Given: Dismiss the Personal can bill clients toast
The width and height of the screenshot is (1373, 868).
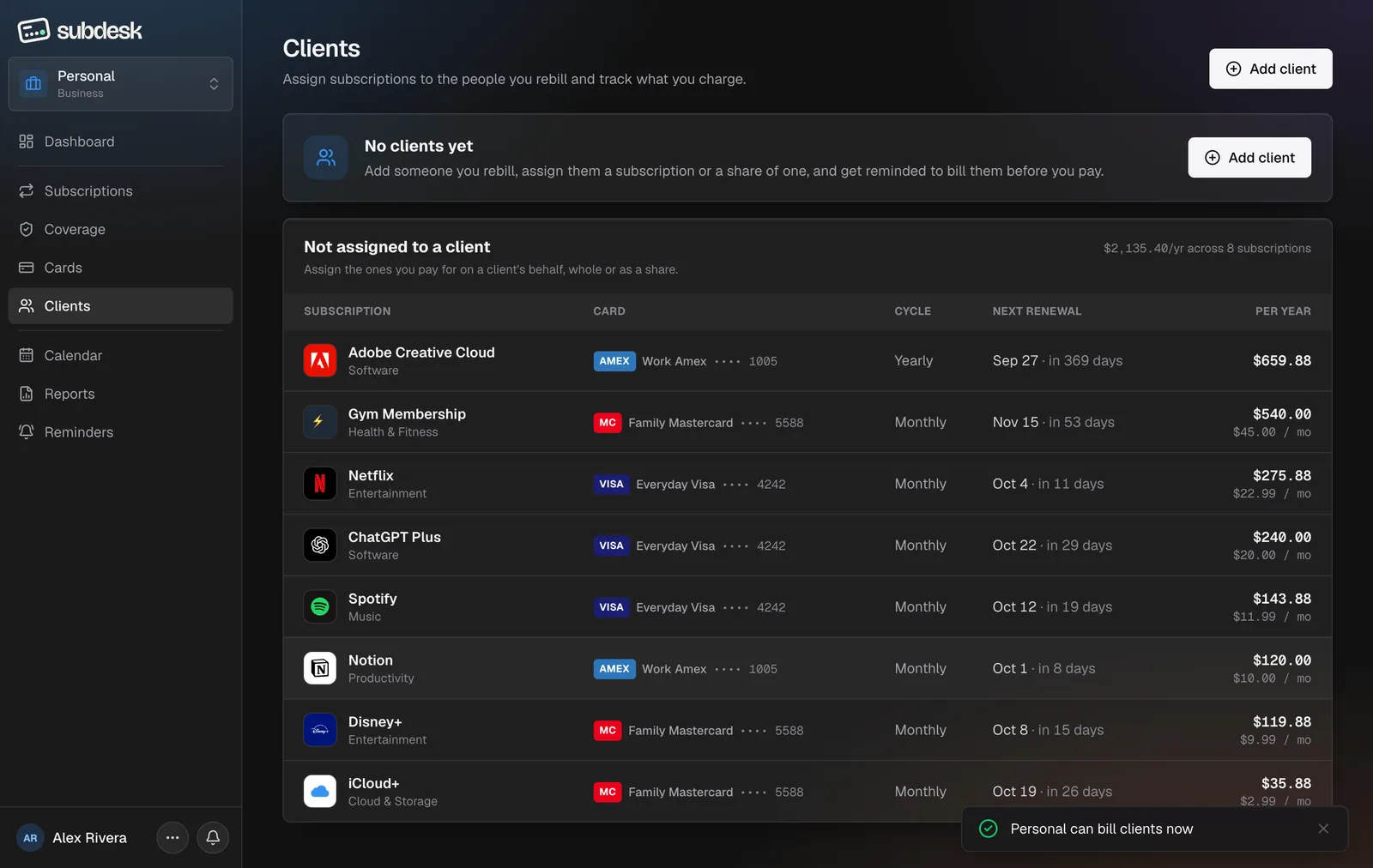Looking at the screenshot, I should (1323, 829).
